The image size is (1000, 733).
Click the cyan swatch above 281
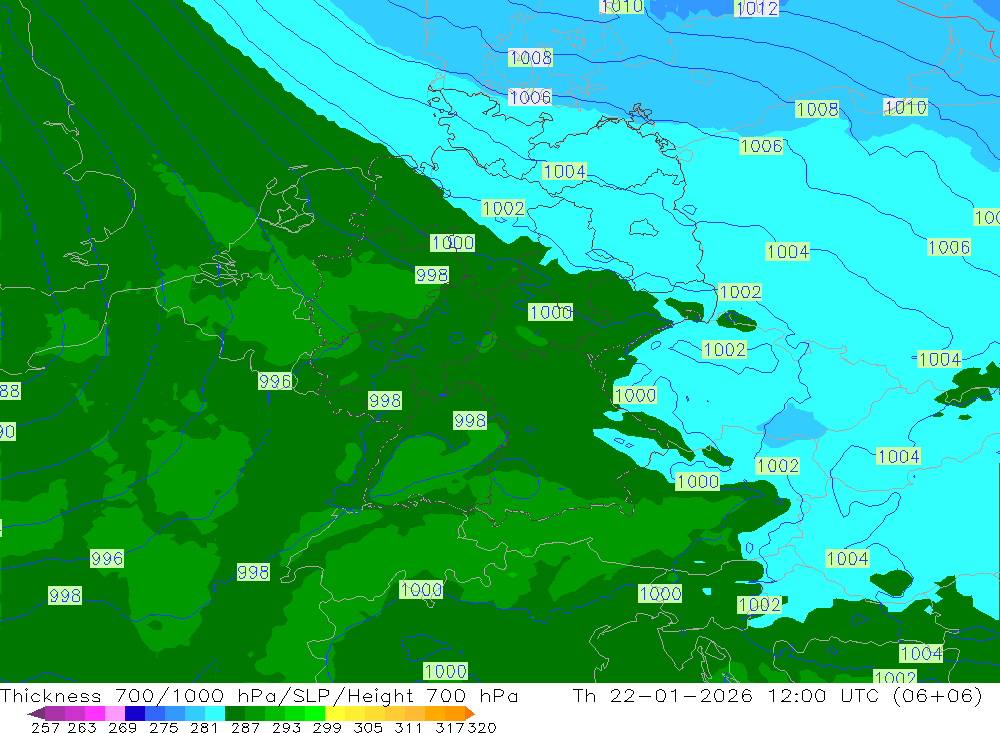click(x=215, y=713)
